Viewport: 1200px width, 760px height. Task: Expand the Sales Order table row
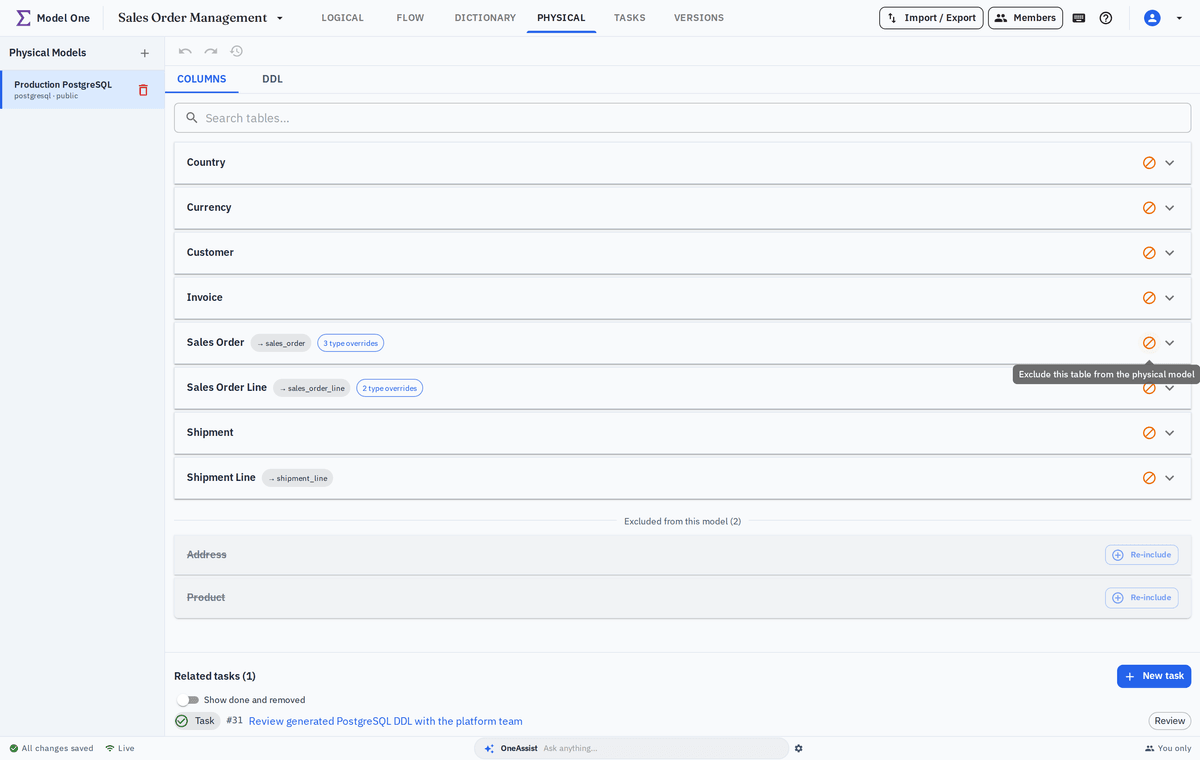click(1169, 343)
